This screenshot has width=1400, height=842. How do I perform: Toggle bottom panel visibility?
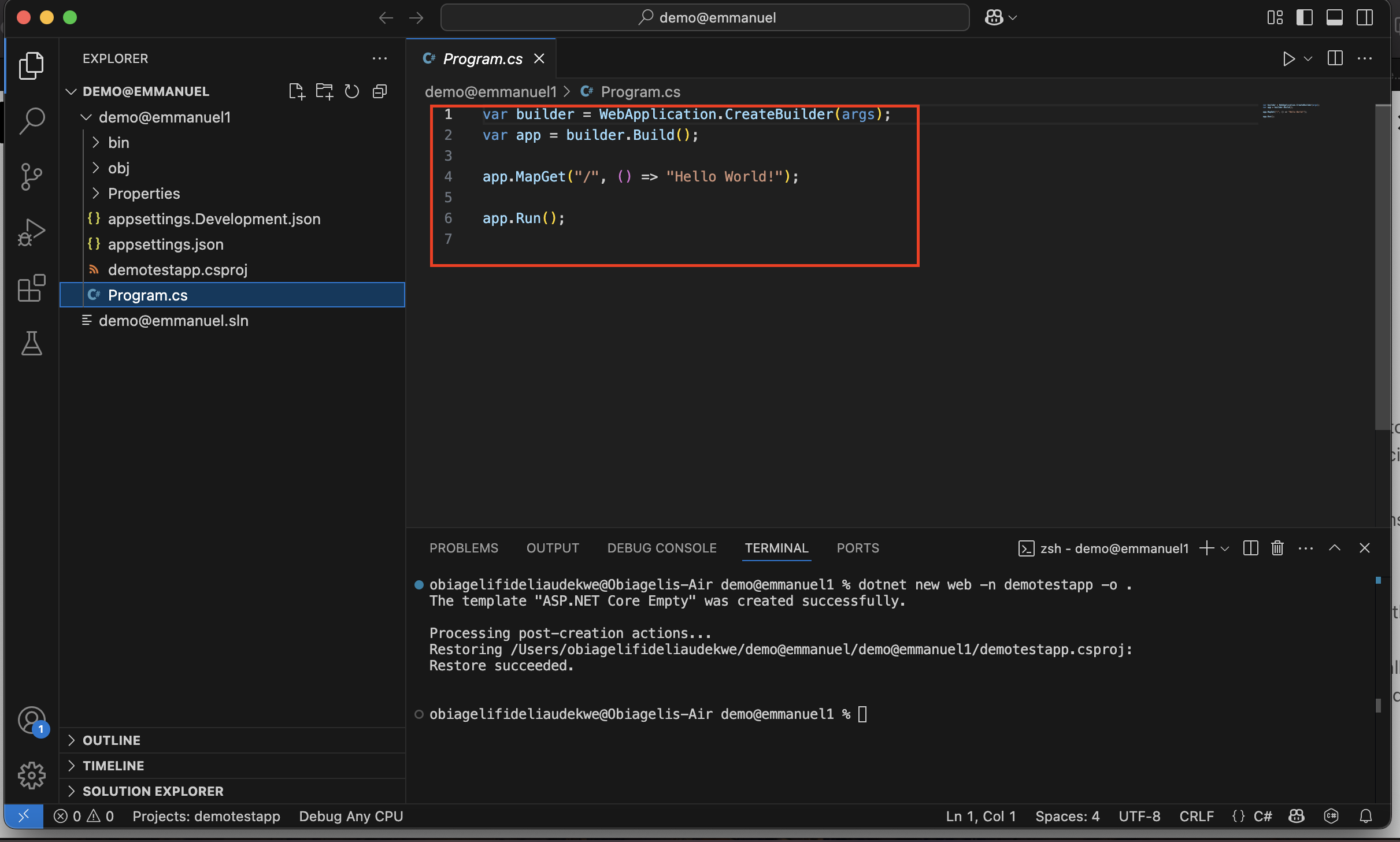click(x=1335, y=18)
